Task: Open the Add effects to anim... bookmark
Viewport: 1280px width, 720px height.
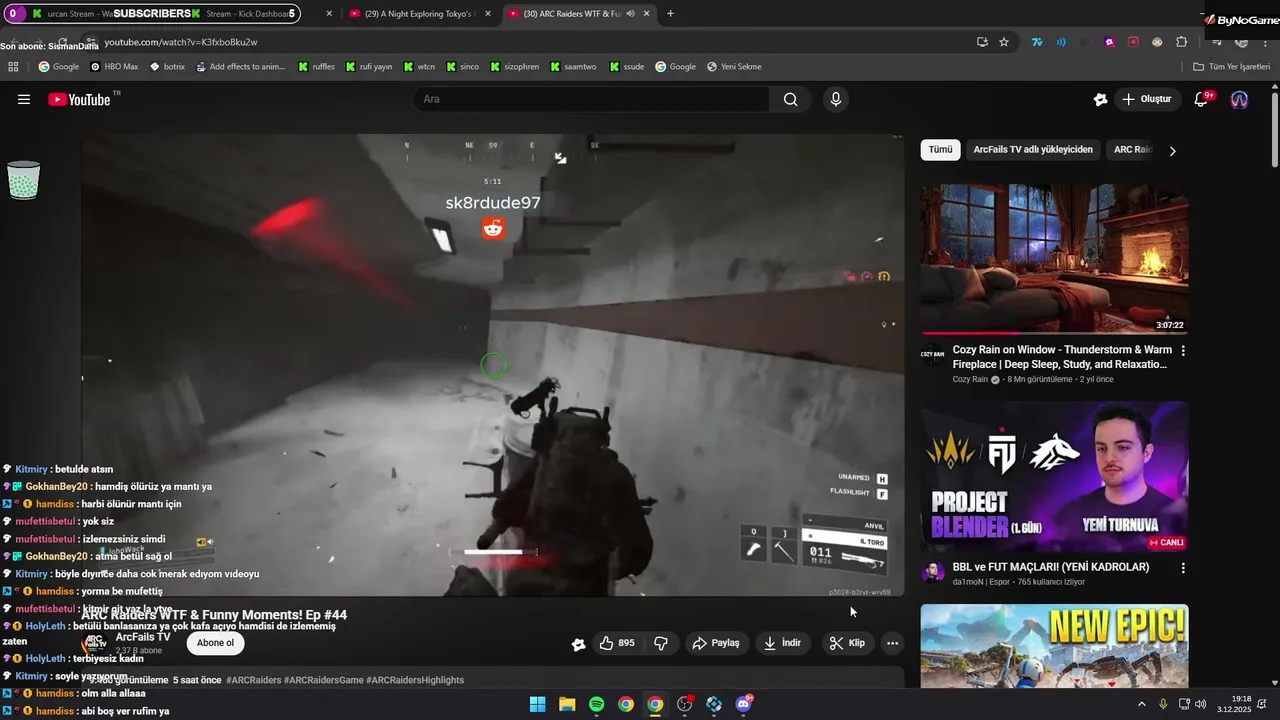Action: pos(240,67)
